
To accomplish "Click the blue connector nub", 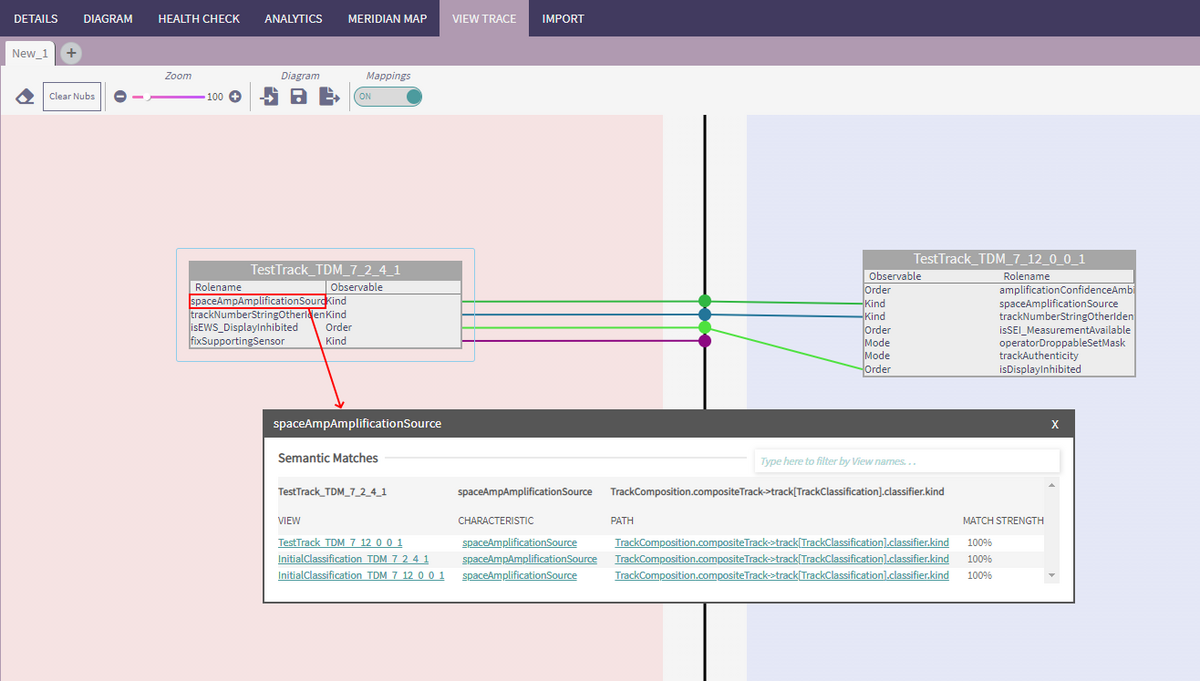I will pos(705,314).
